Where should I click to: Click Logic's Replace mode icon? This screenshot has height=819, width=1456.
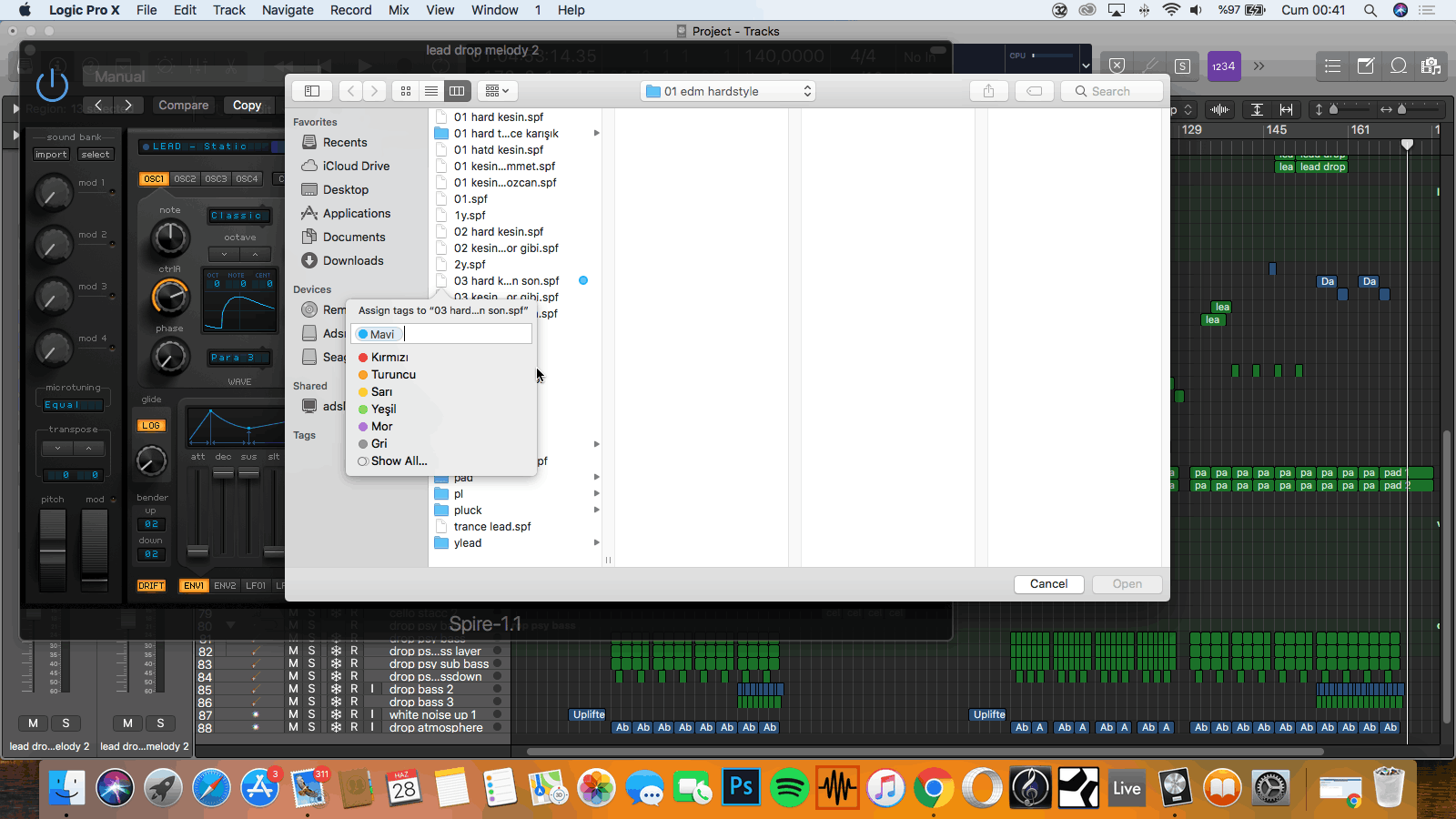pyautogui.click(x=1117, y=66)
